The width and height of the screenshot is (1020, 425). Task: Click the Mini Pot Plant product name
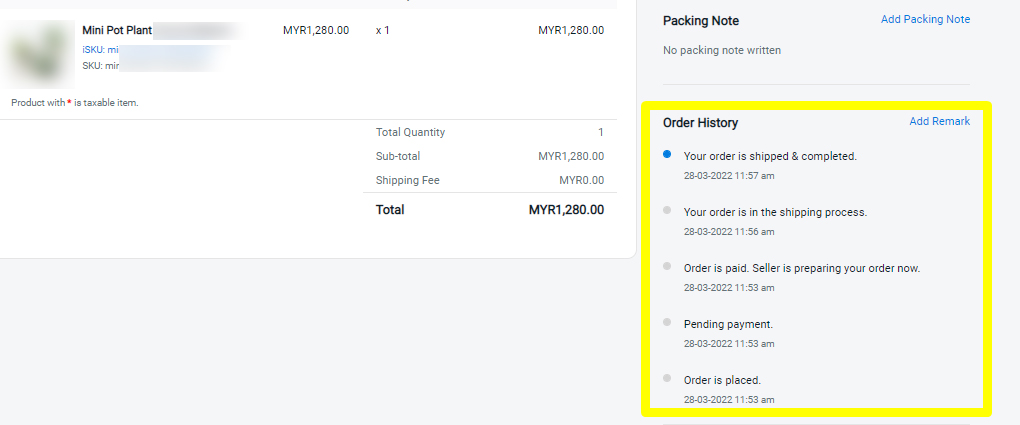click(117, 30)
